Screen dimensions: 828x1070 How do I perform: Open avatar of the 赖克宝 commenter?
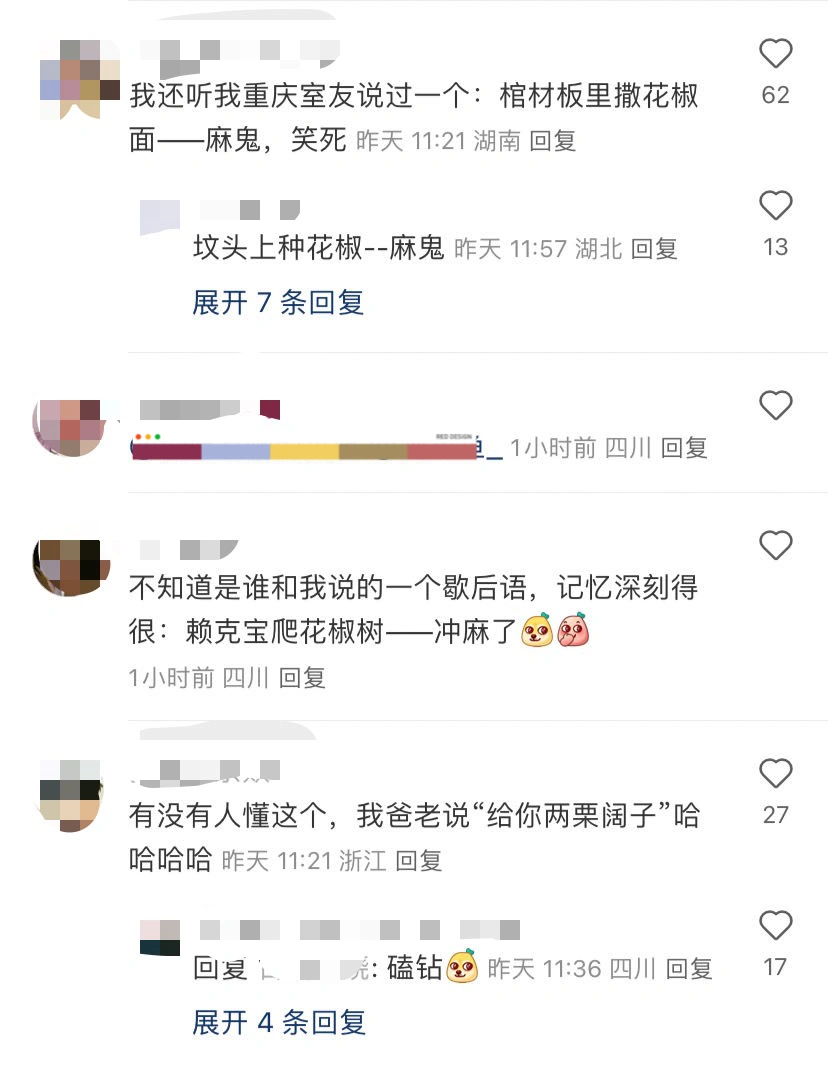71,567
